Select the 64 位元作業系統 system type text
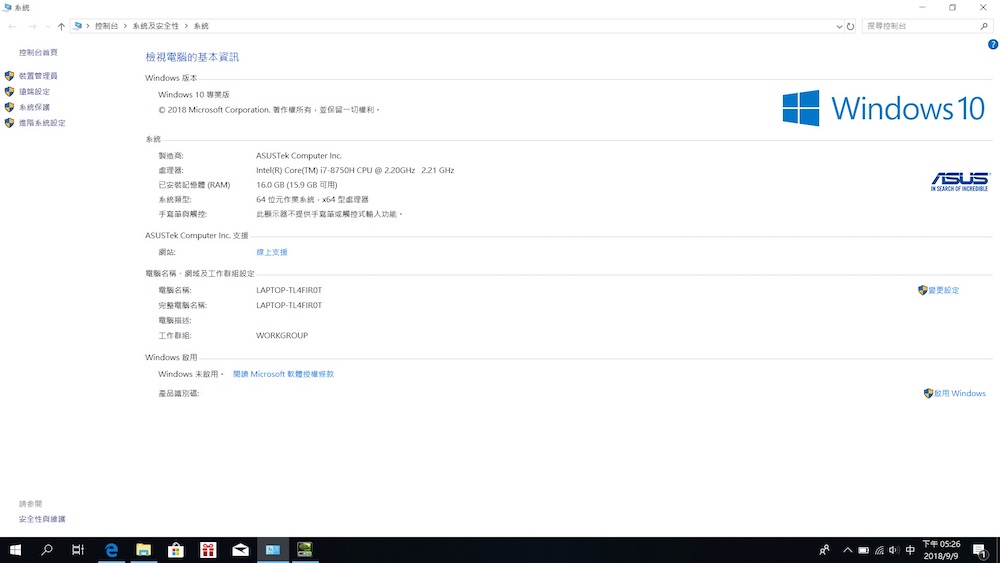1000x563 pixels. click(x=312, y=200)
